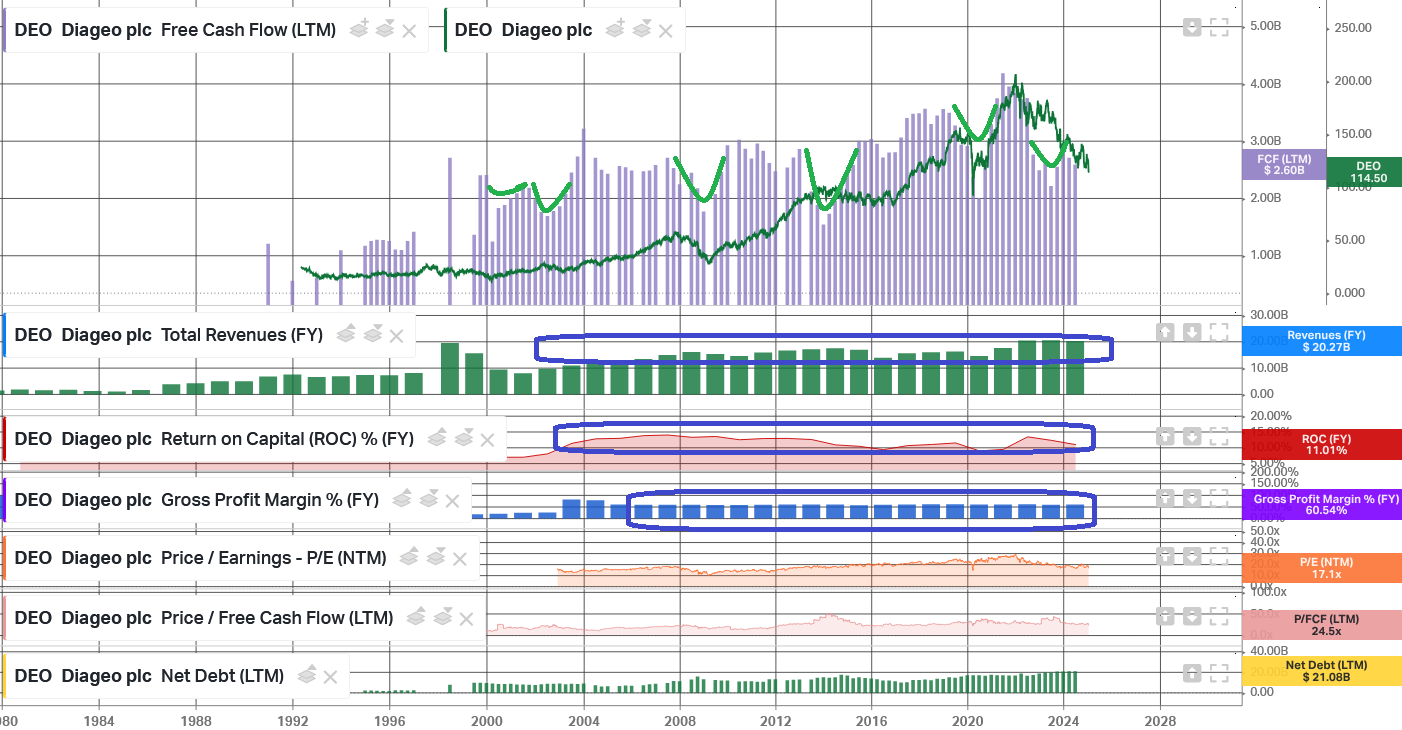Maximize the Total Revenues pane
This screenshot has height=730, width=1402.
(x=1219, y=332)
